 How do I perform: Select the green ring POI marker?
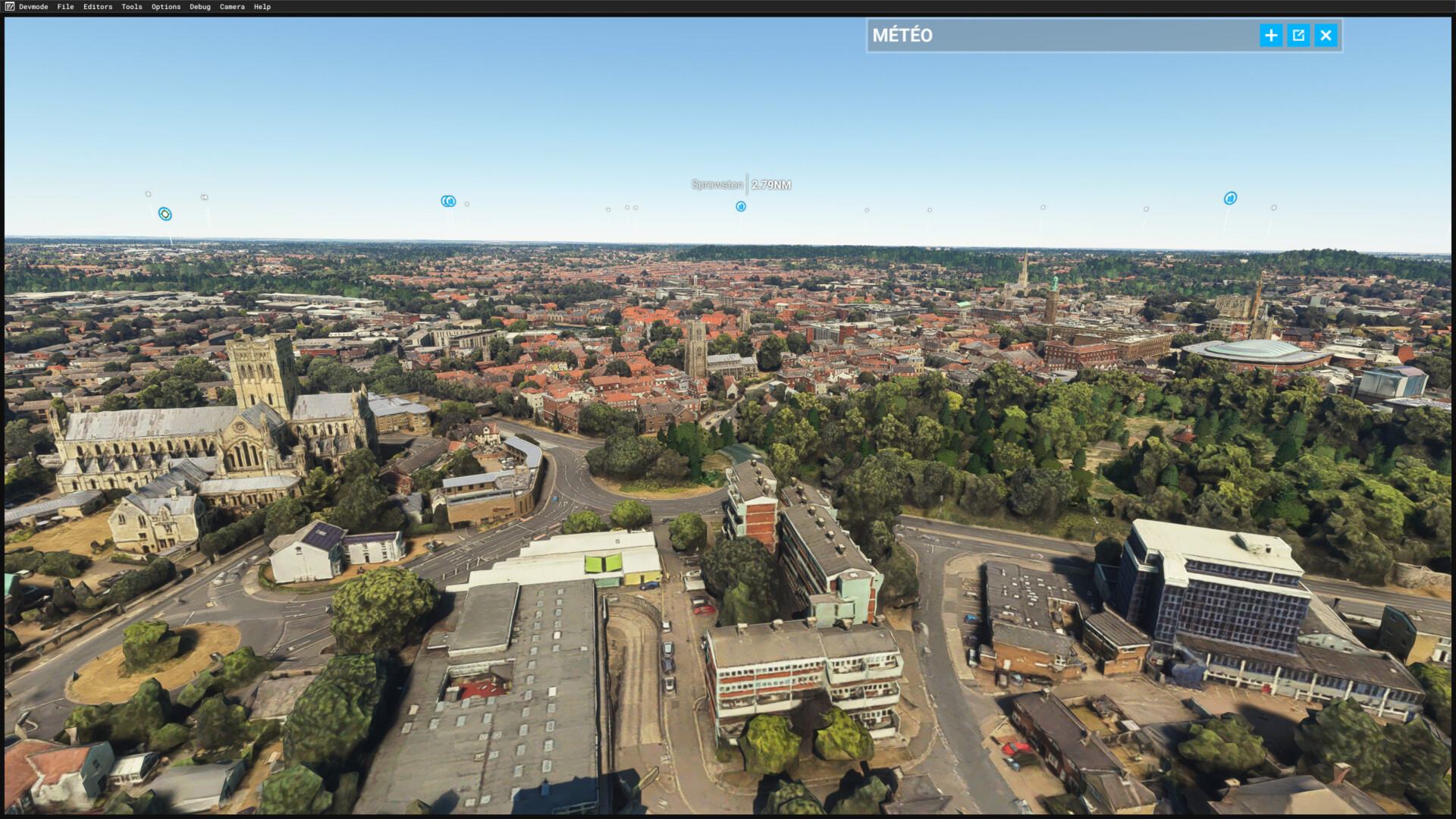[x=165, y=215]
